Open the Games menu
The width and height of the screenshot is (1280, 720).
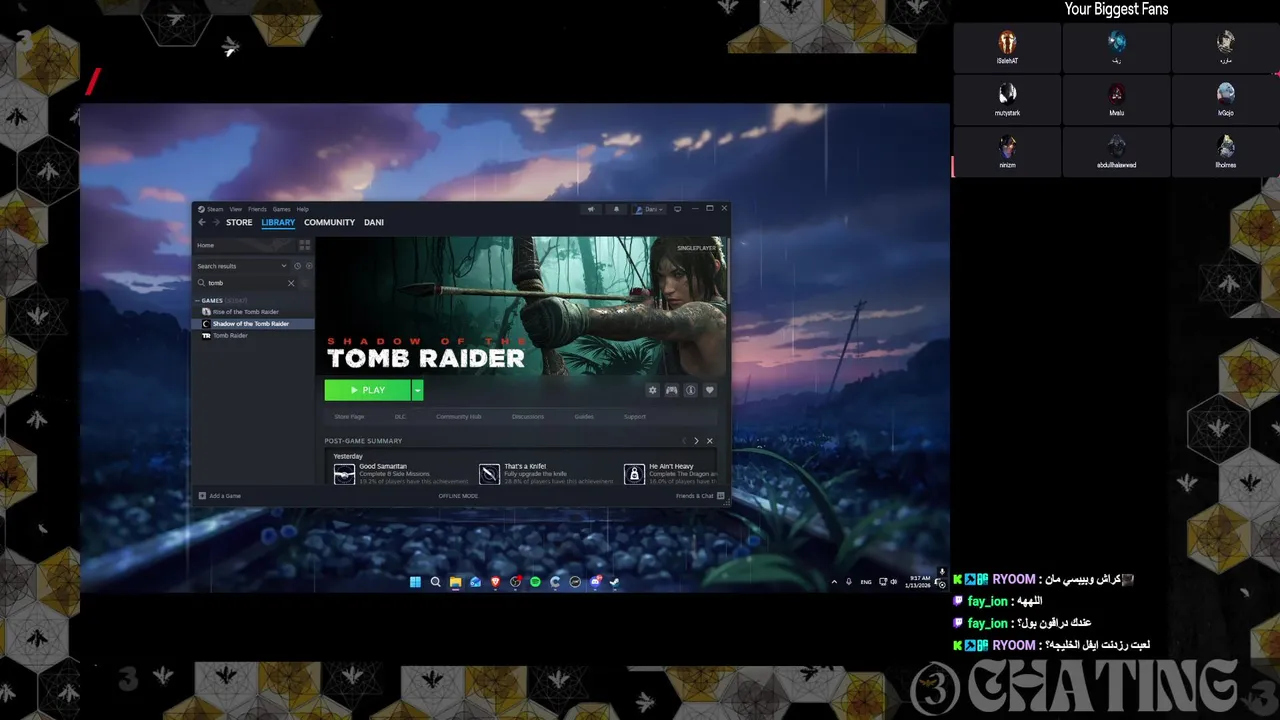tap(282, 209)
